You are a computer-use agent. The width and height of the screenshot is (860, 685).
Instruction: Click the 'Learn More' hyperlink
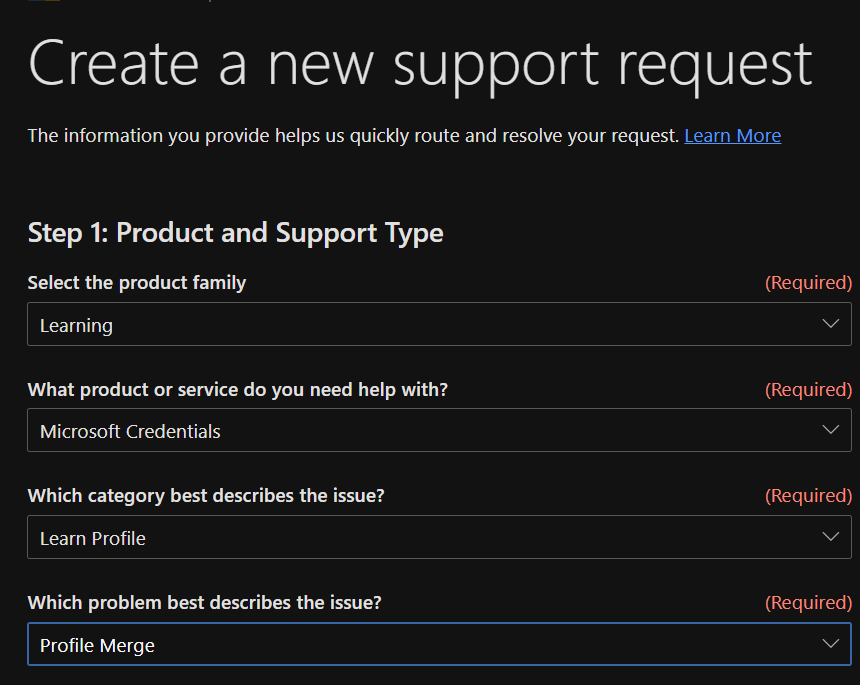733,135
